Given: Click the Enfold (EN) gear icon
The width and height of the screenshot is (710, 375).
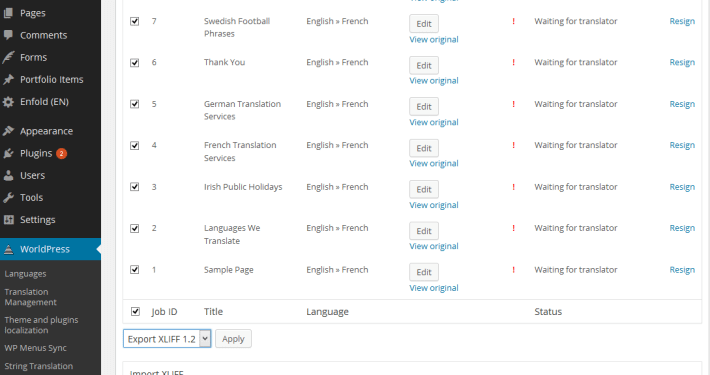Looking at the screenshot, I should [8, 102].
